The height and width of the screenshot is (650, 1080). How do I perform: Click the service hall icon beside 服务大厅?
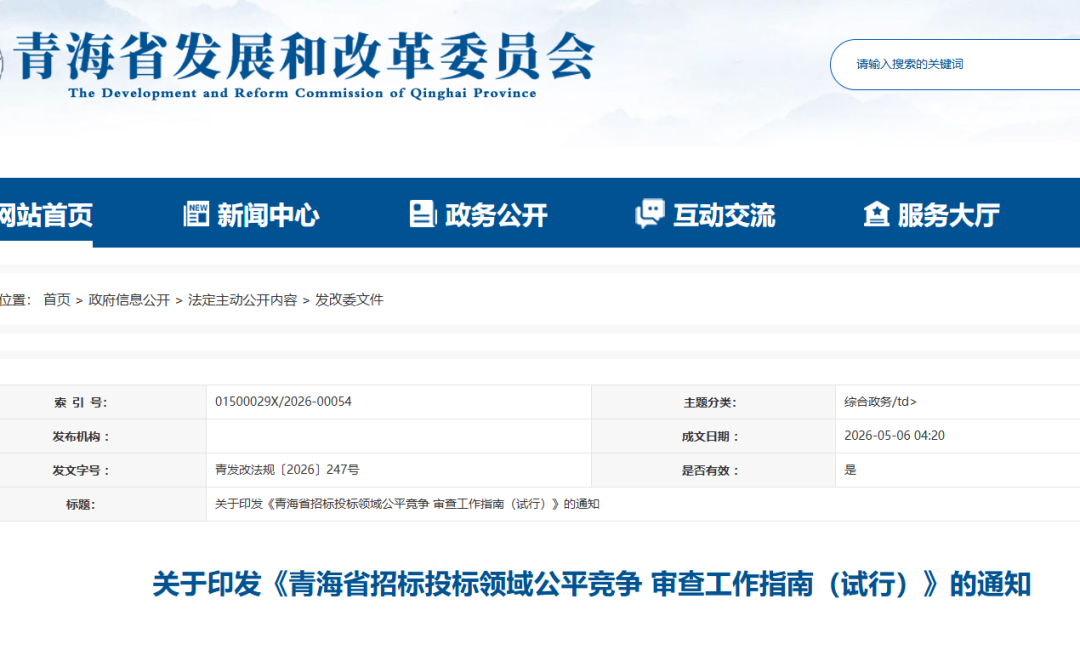[876, 214]
